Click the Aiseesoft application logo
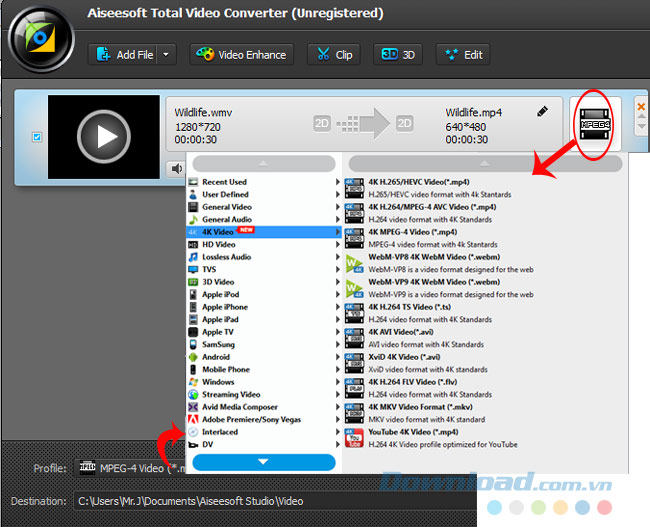 41,39
